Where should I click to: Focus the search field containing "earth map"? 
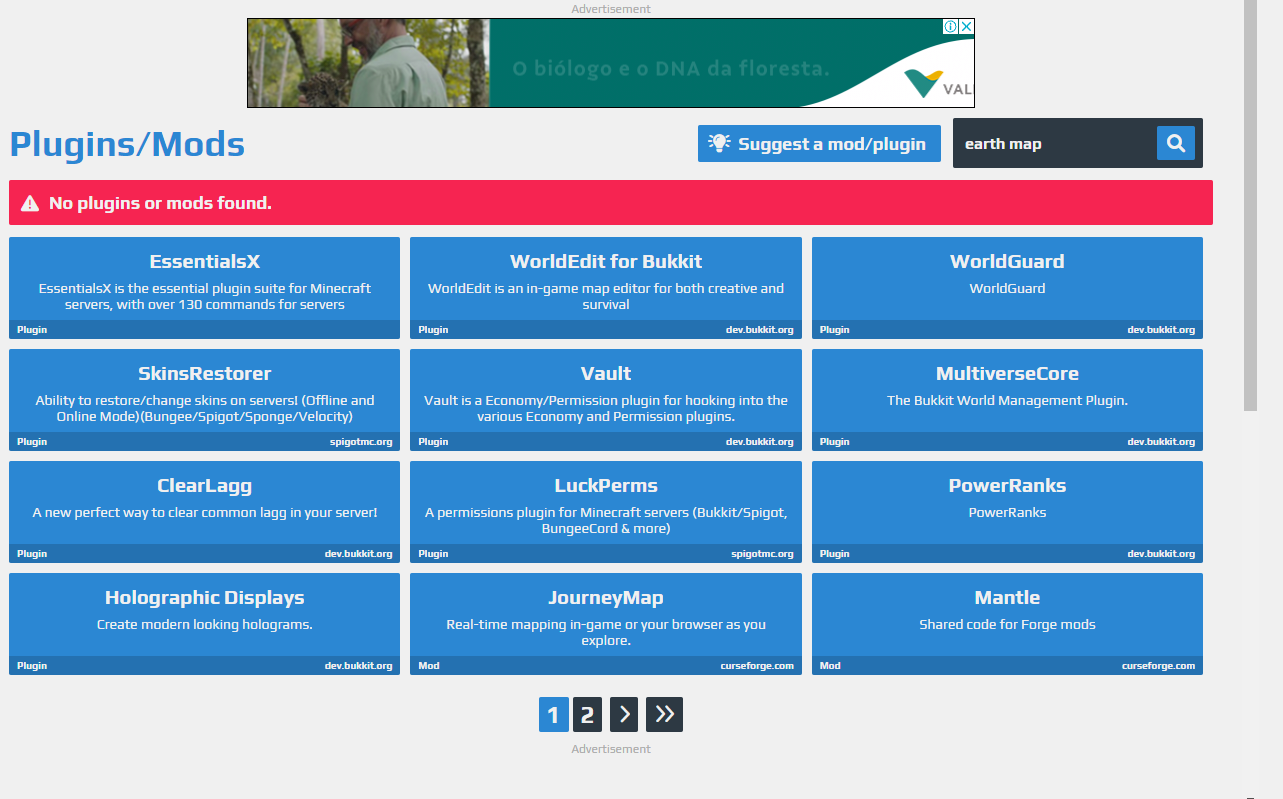coord(1055,143)
